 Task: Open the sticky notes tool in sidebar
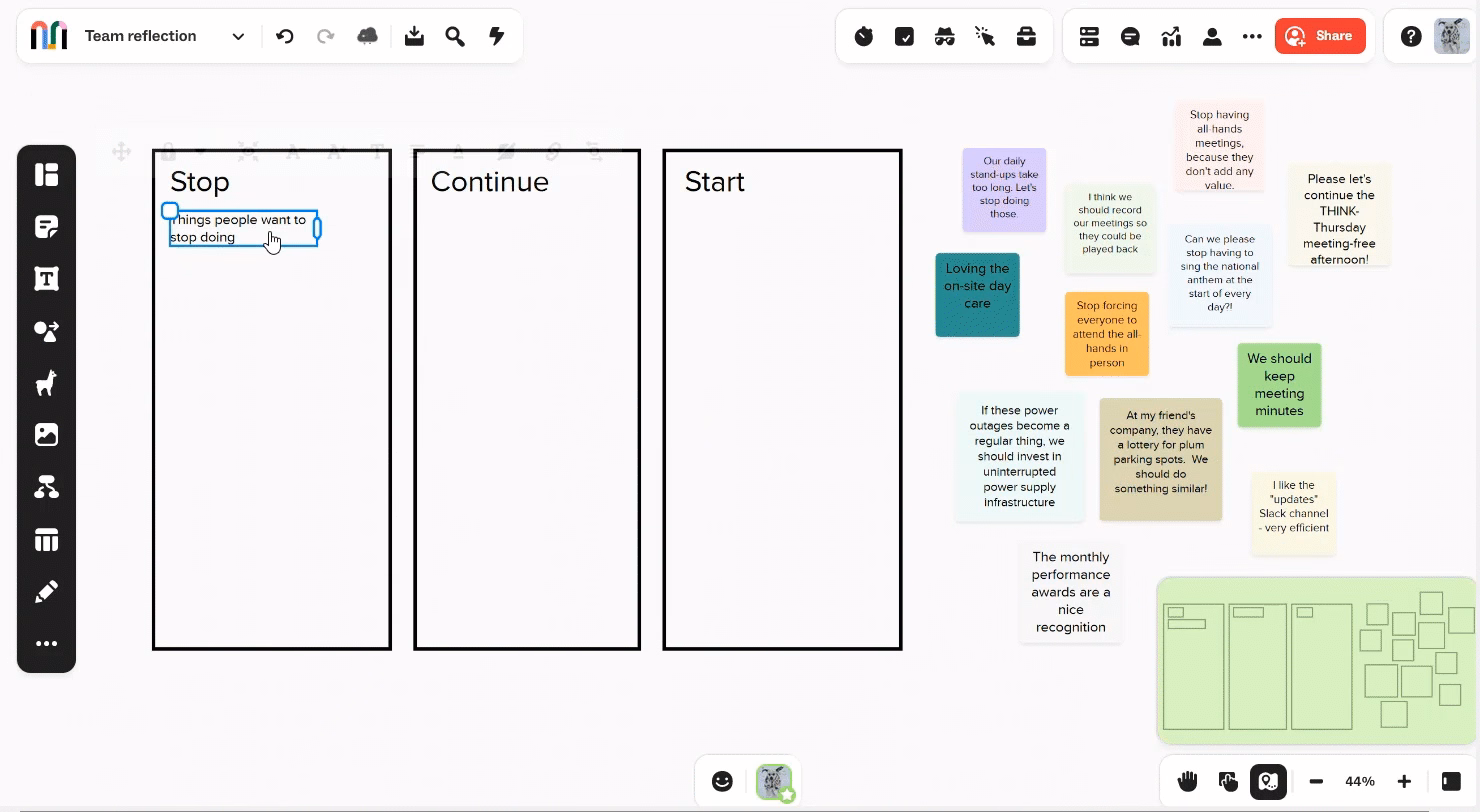(x=46, y=227)
